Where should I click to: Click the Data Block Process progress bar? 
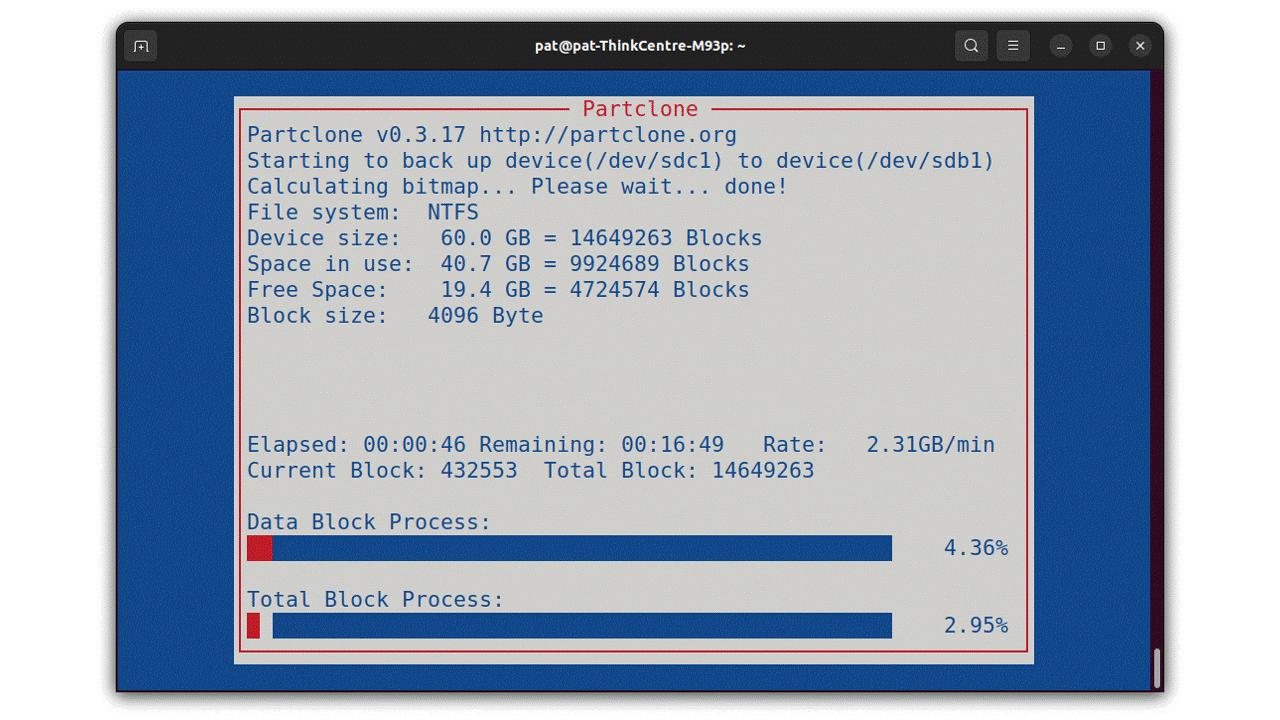pyautogui.click(x=569, y=548)
